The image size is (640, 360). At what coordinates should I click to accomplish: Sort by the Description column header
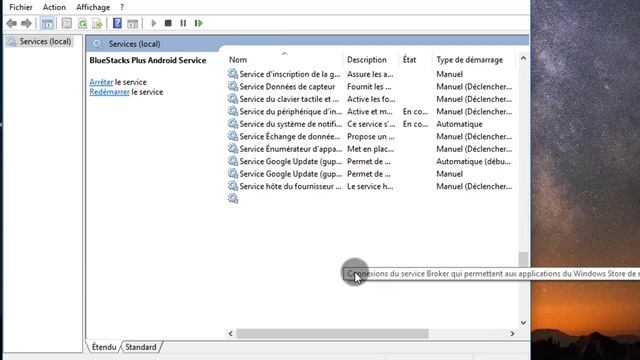click(367, 60)
